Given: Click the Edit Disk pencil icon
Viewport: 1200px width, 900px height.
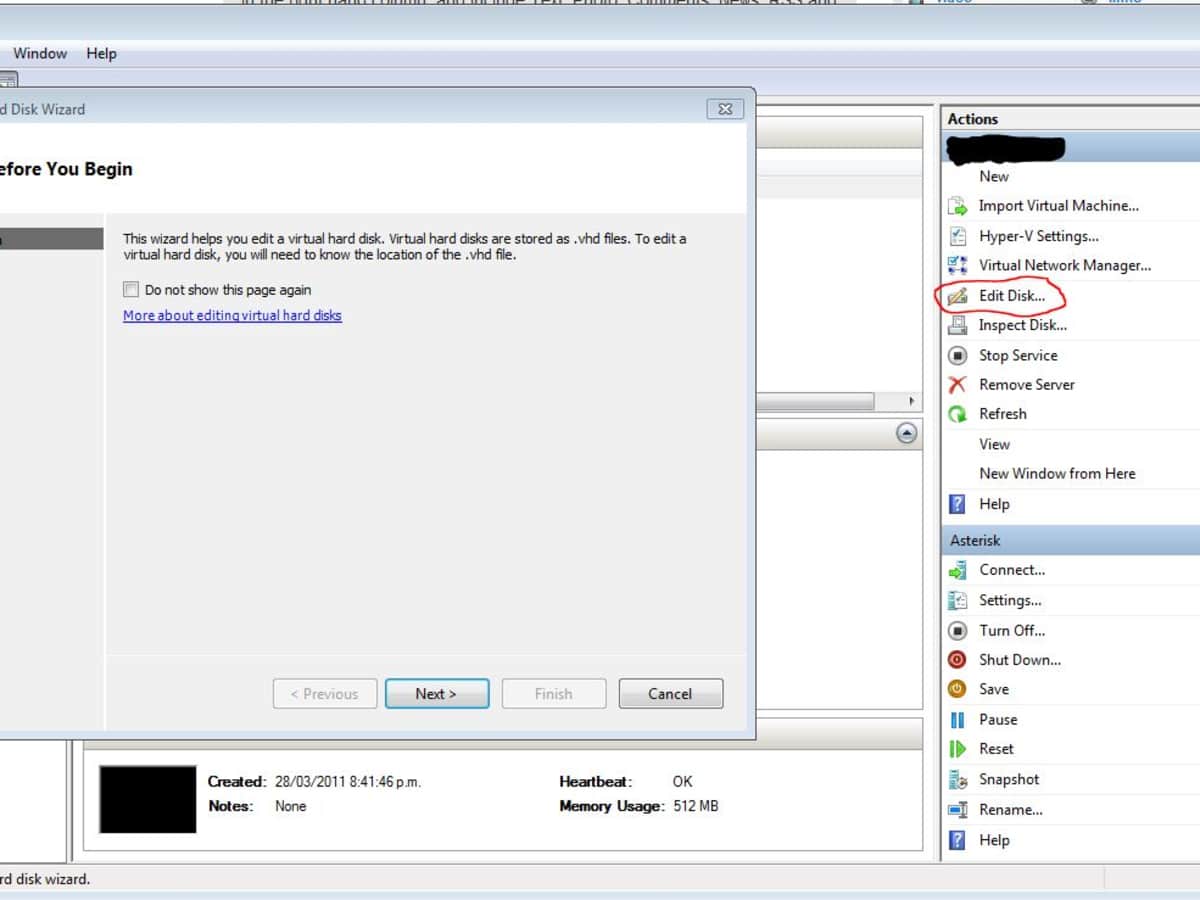Looking at the screenshot, I should pos(958,296).
